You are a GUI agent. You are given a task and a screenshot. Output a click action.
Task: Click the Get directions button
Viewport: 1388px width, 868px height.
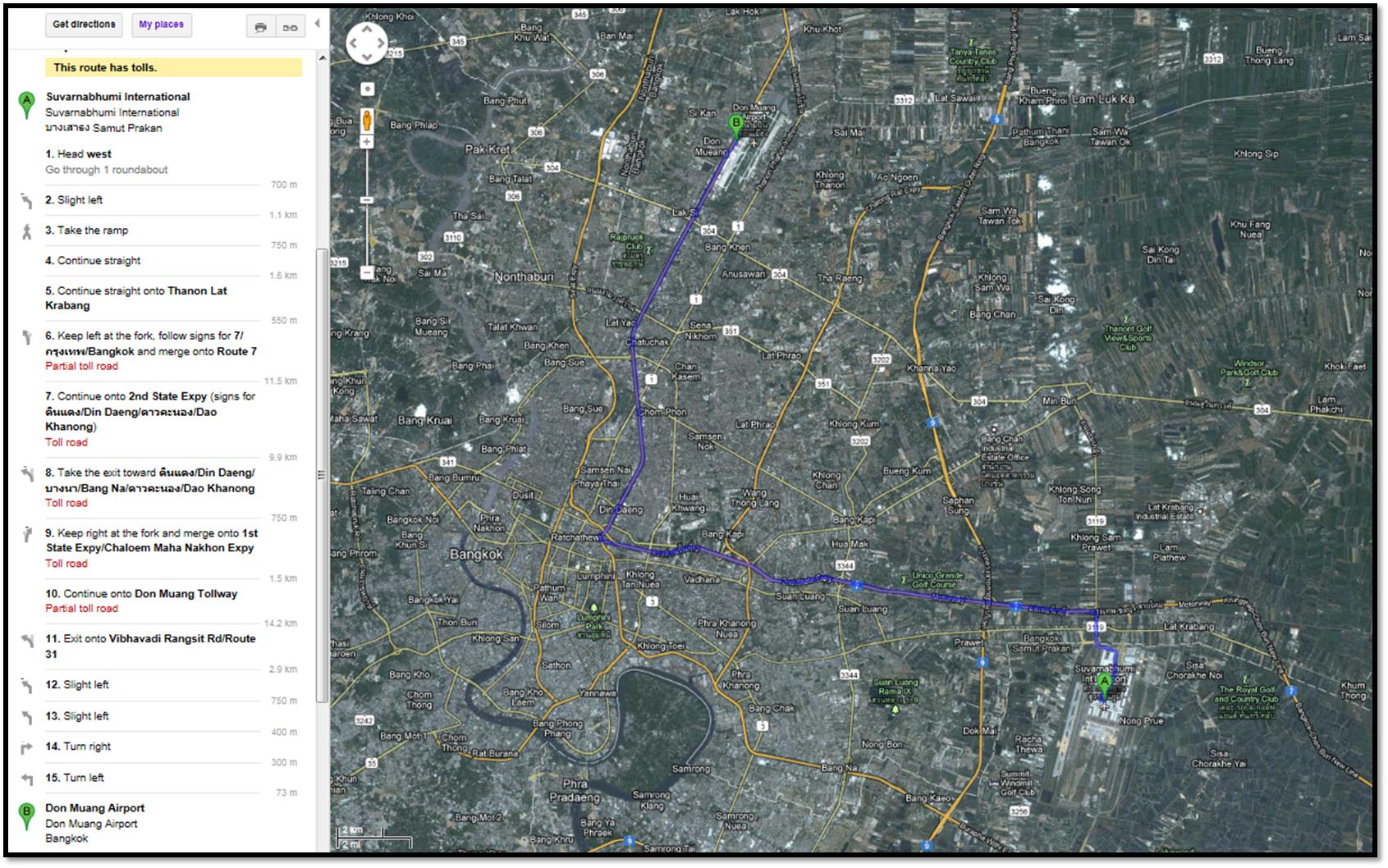84,25
